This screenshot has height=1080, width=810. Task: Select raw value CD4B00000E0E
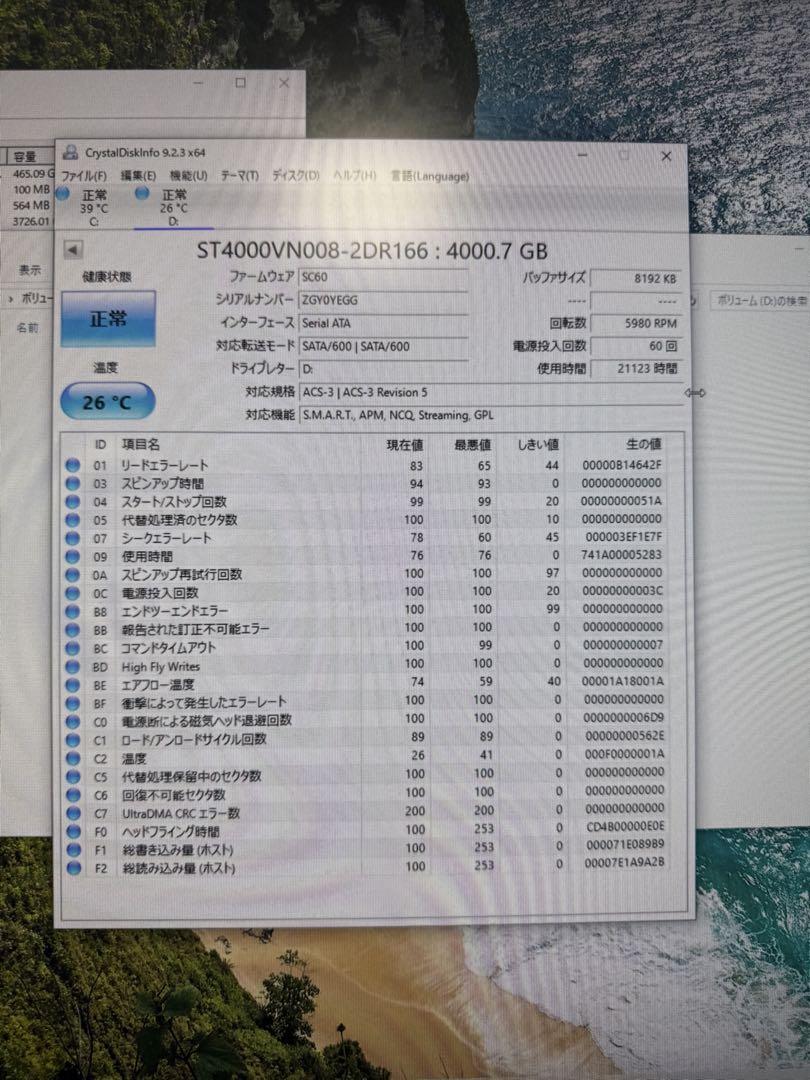tap(625, 827)
